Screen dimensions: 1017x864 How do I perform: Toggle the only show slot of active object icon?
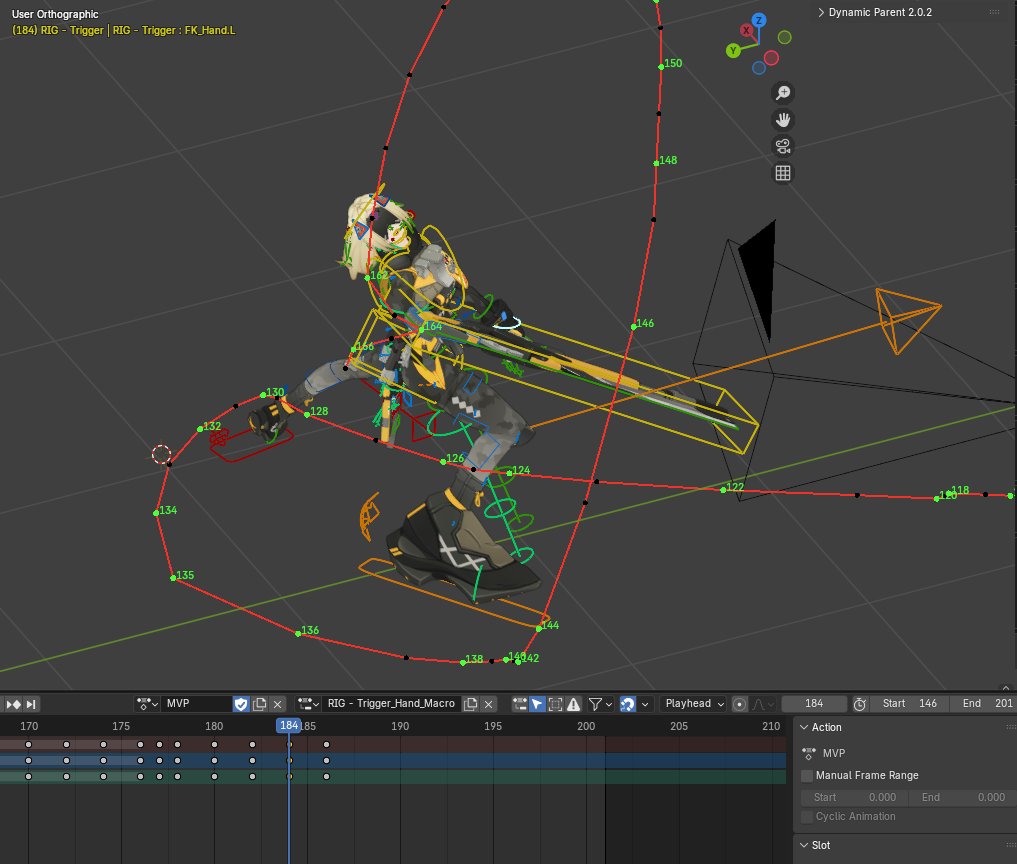pos(520,704)
